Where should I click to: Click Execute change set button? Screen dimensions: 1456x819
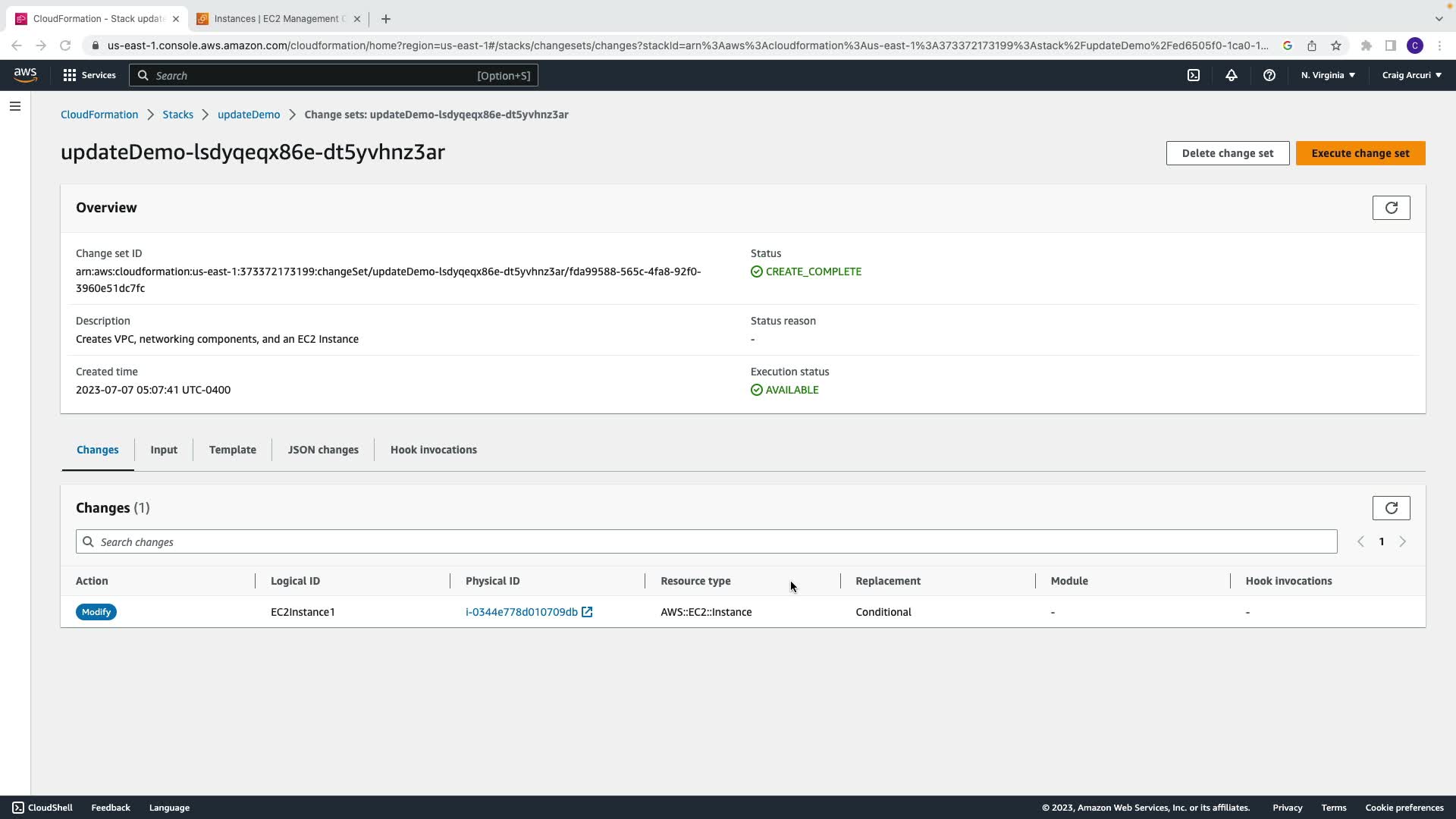pyautogui.click(x=1360, y=153)
